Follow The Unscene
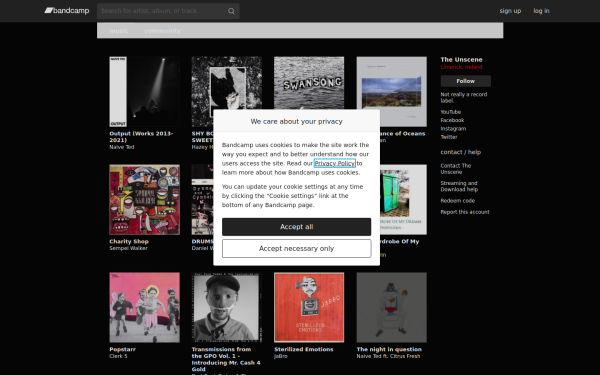The image size is (600, 375). (x=465, y=81)
